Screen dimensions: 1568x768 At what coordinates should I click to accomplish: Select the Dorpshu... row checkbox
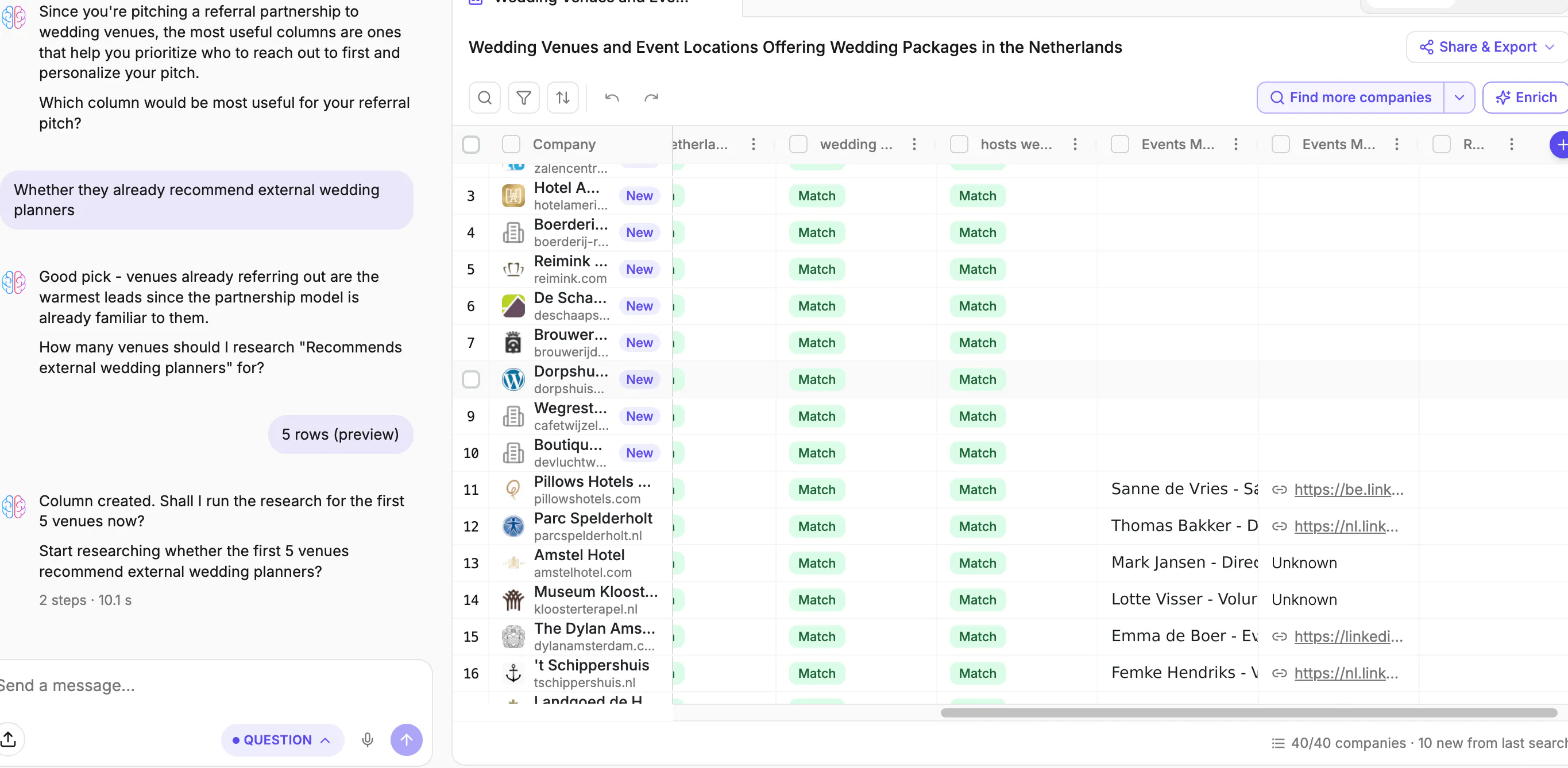pos(470,379)
